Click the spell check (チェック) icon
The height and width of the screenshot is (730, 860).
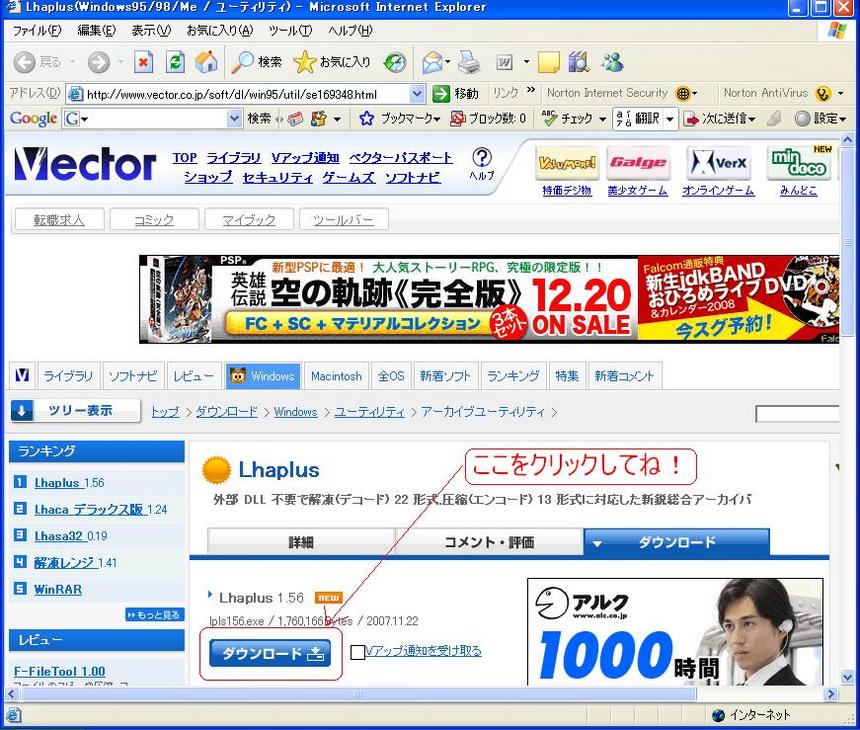coord(549,118)
